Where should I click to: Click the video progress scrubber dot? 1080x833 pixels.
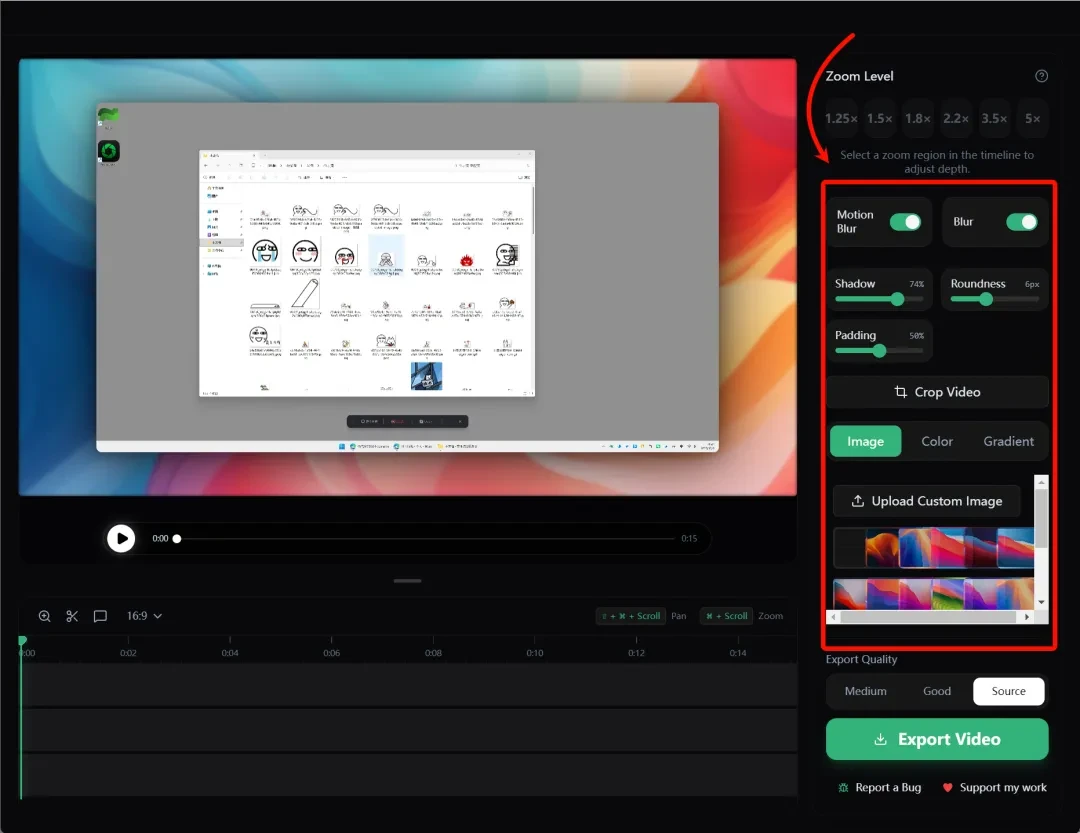[x=177, y=539]
